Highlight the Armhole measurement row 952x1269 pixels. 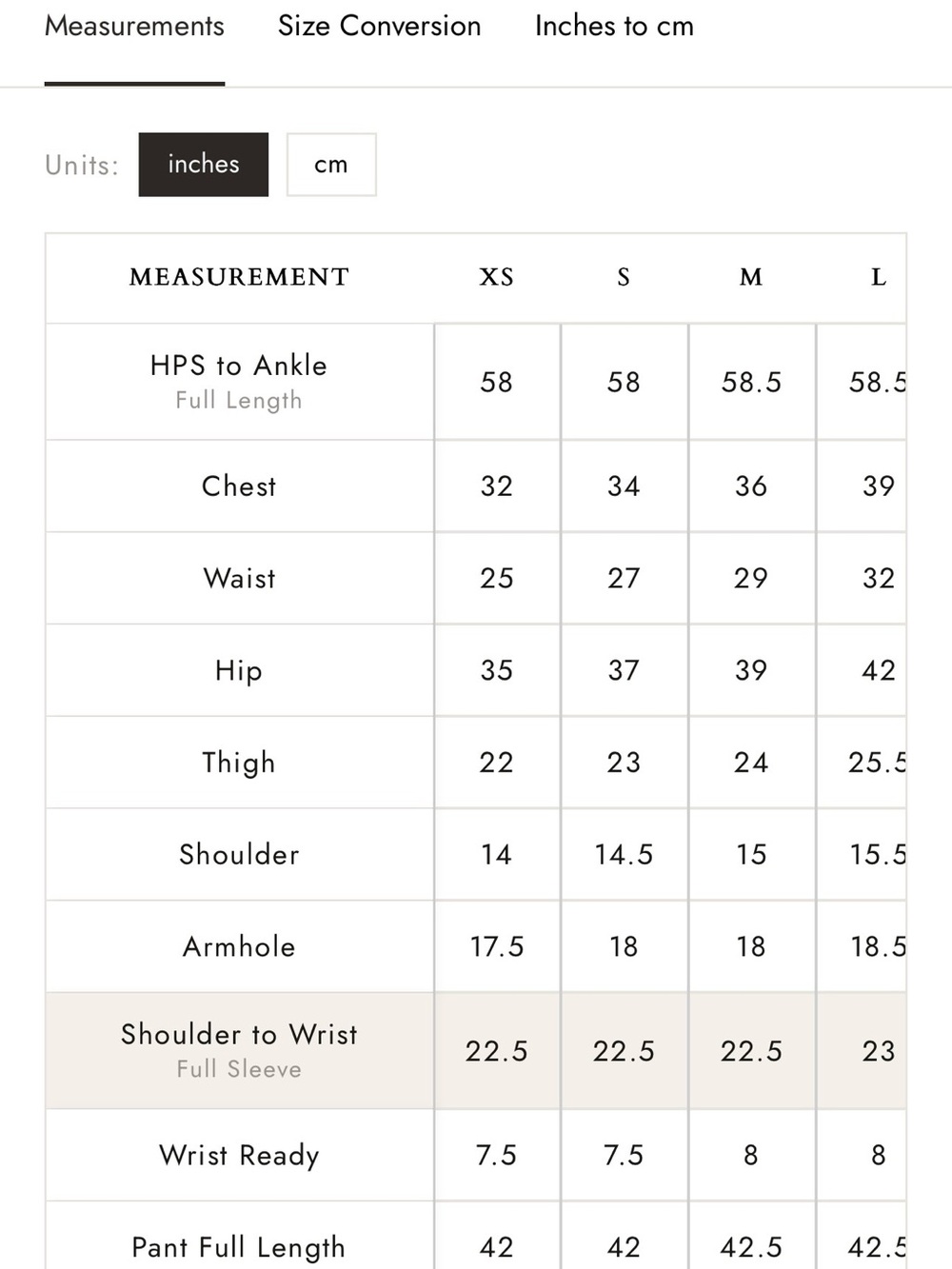[x=476, y=946]
